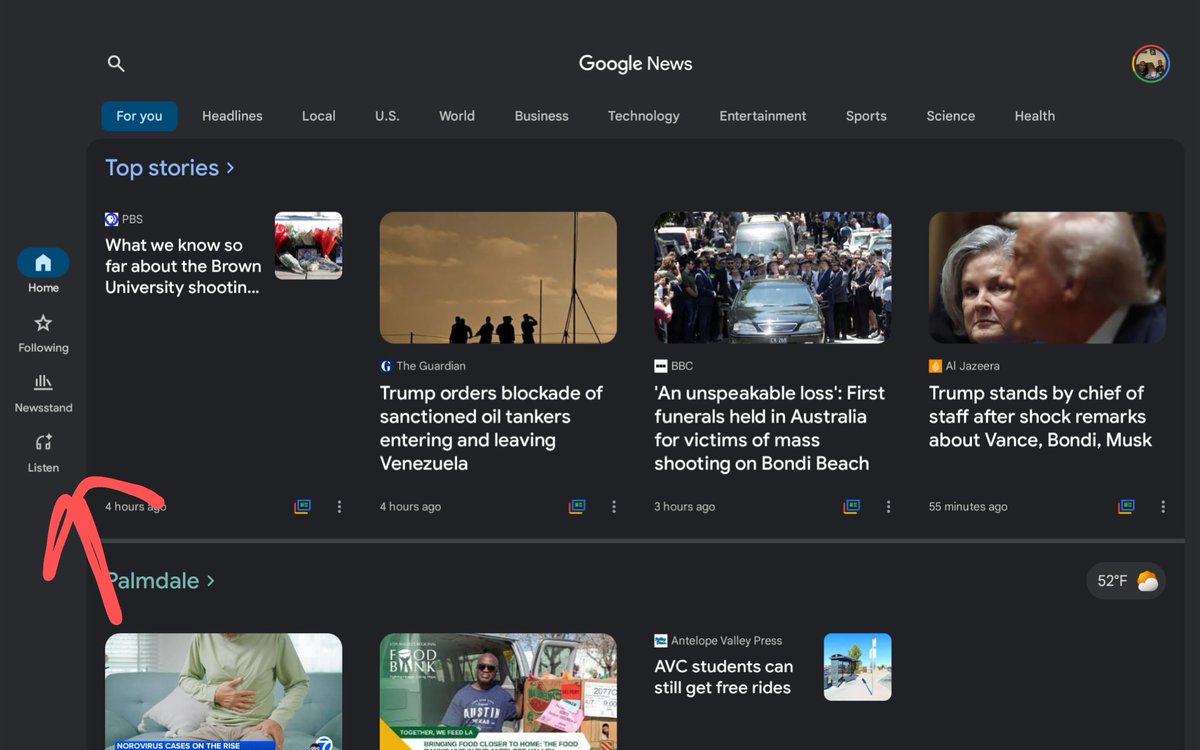Open the AVC free rides article

(724, 677)
